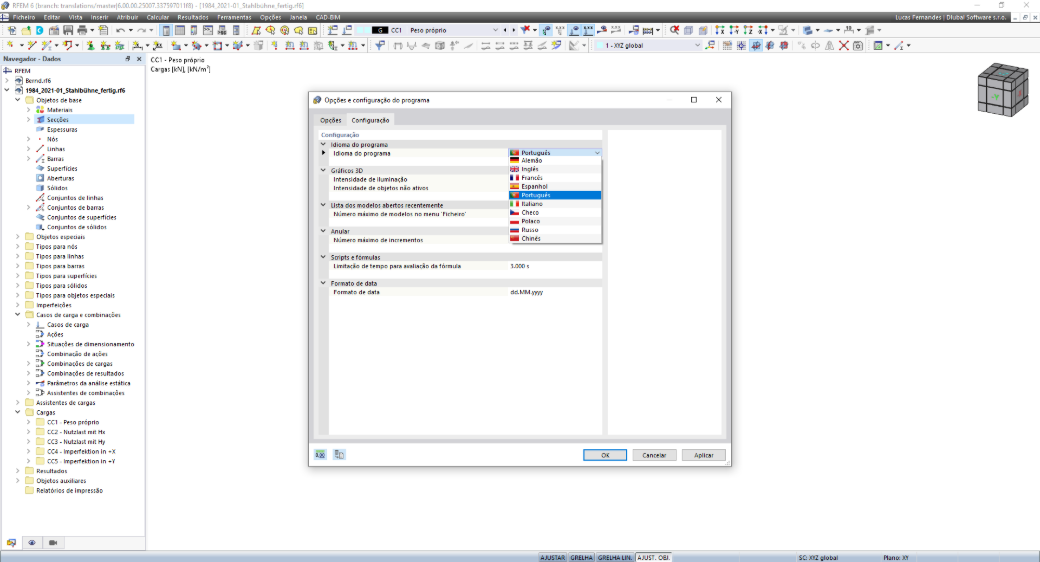Select Secções in the navigator tree
Image resolution: width=1040 pixels, height=562 pixels.
(58, 119)
